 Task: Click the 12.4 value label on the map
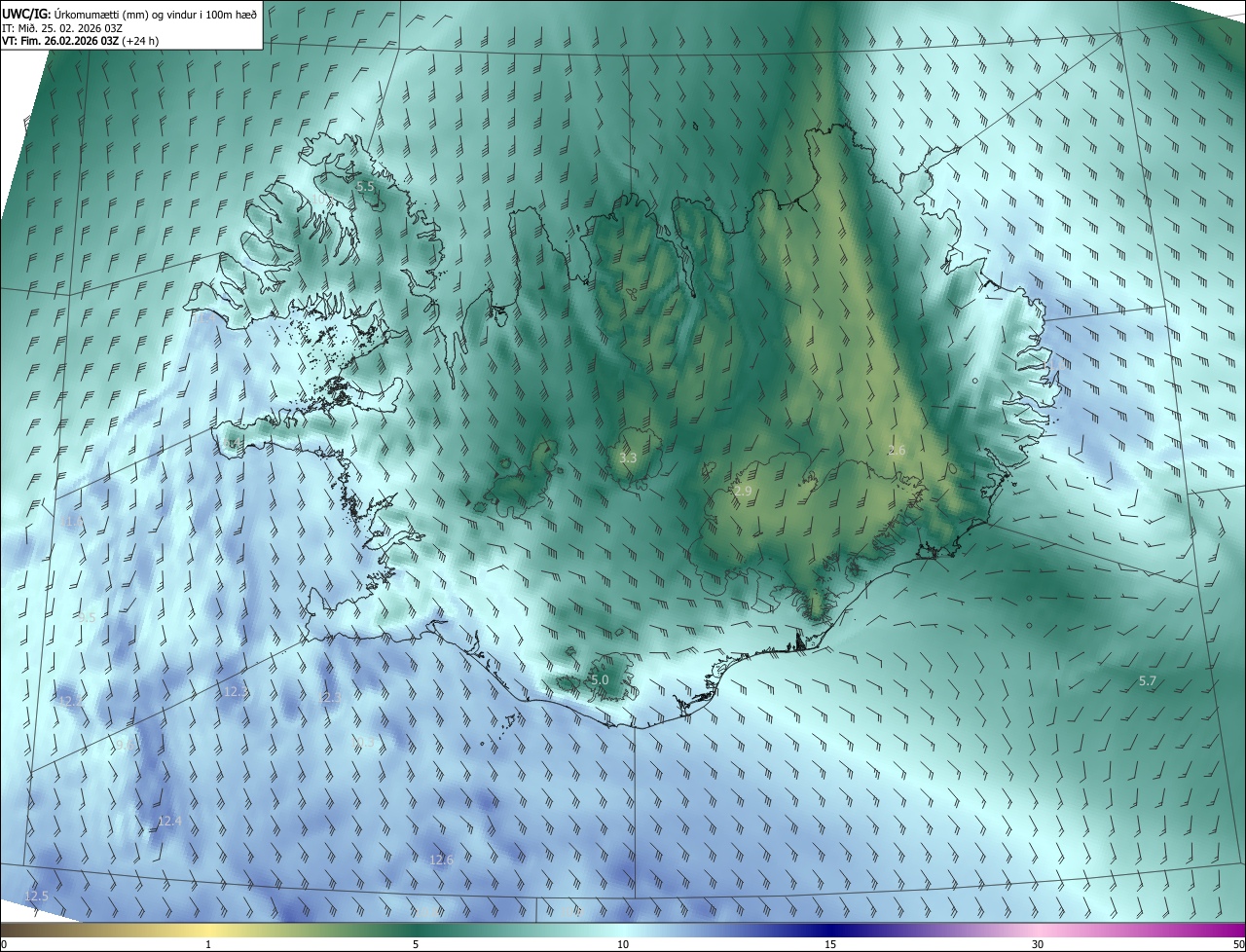(169, 822)
